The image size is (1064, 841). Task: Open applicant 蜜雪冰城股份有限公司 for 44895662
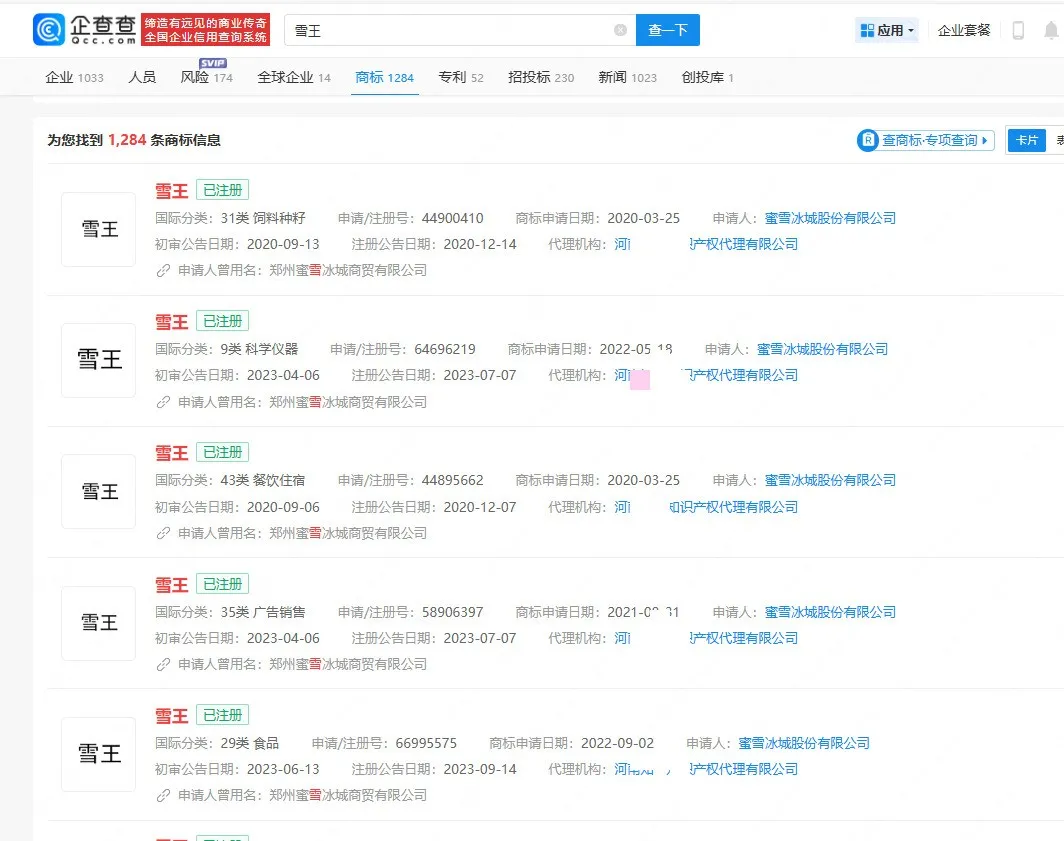click(830, 481)
